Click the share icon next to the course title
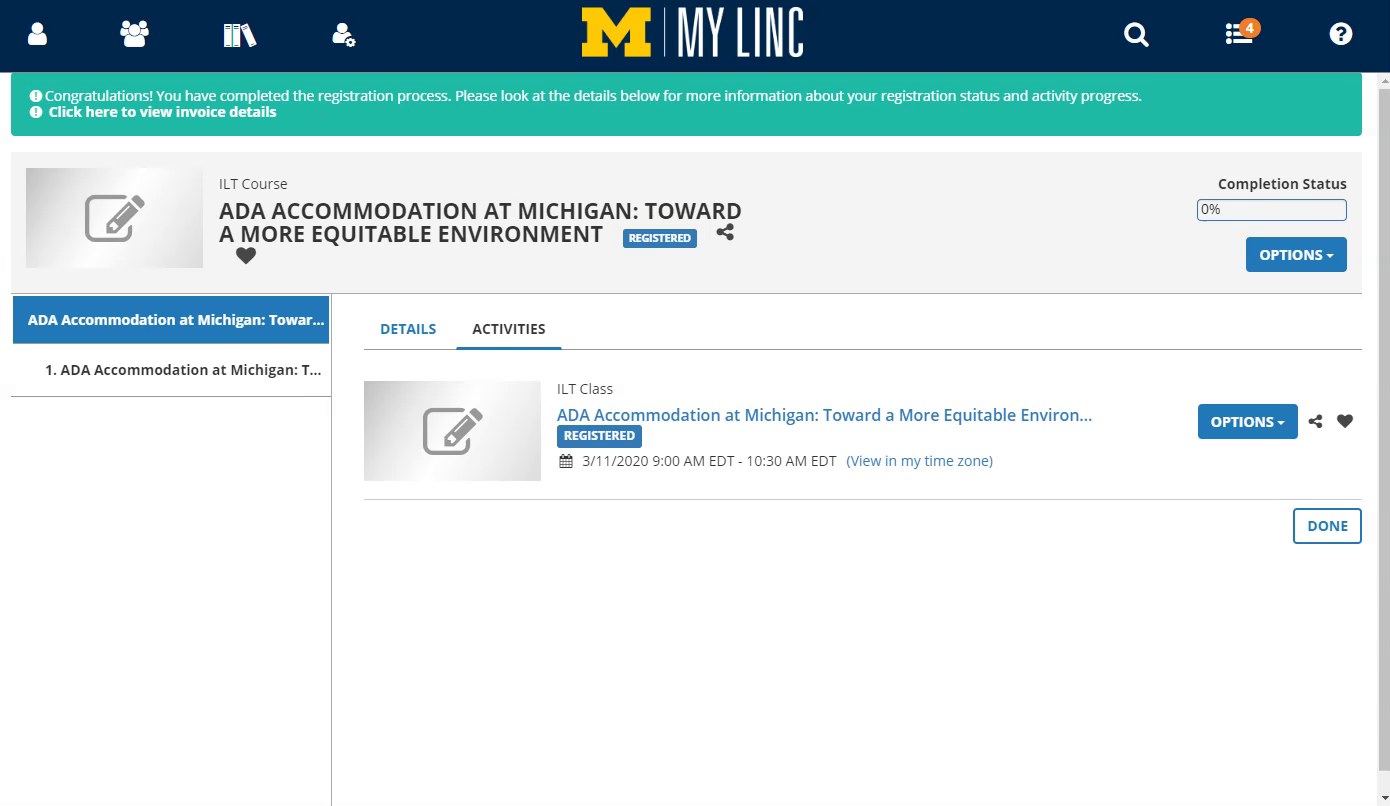 (724, 231)
